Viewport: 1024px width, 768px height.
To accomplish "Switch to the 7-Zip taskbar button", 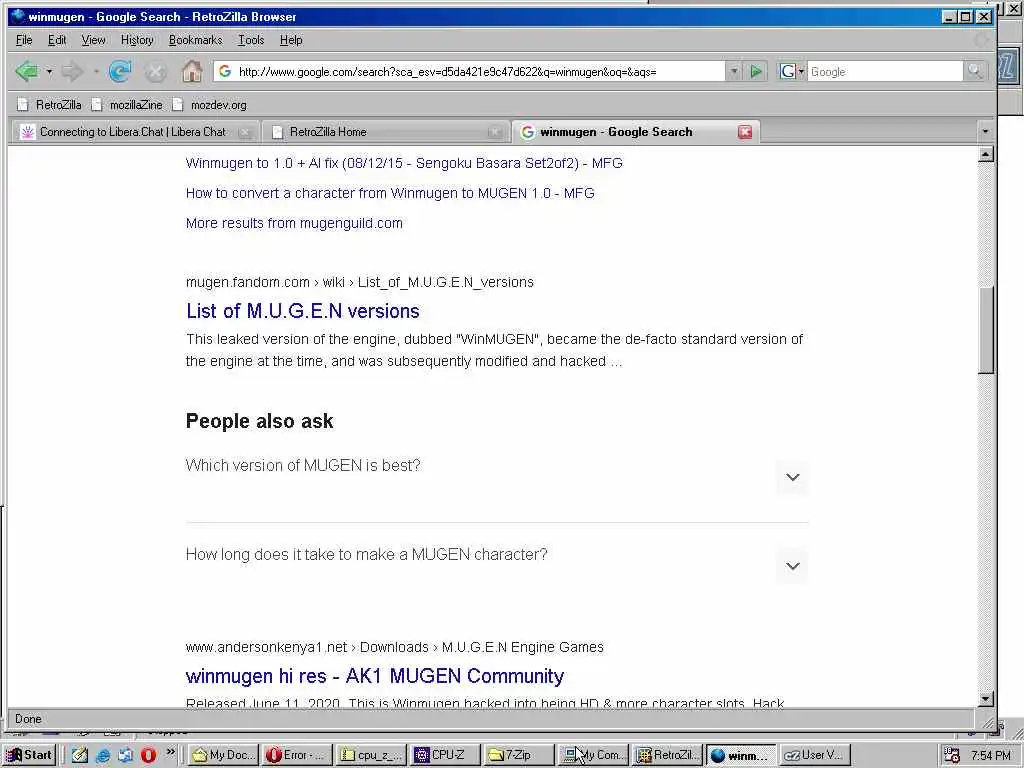I will coord(520,755).
